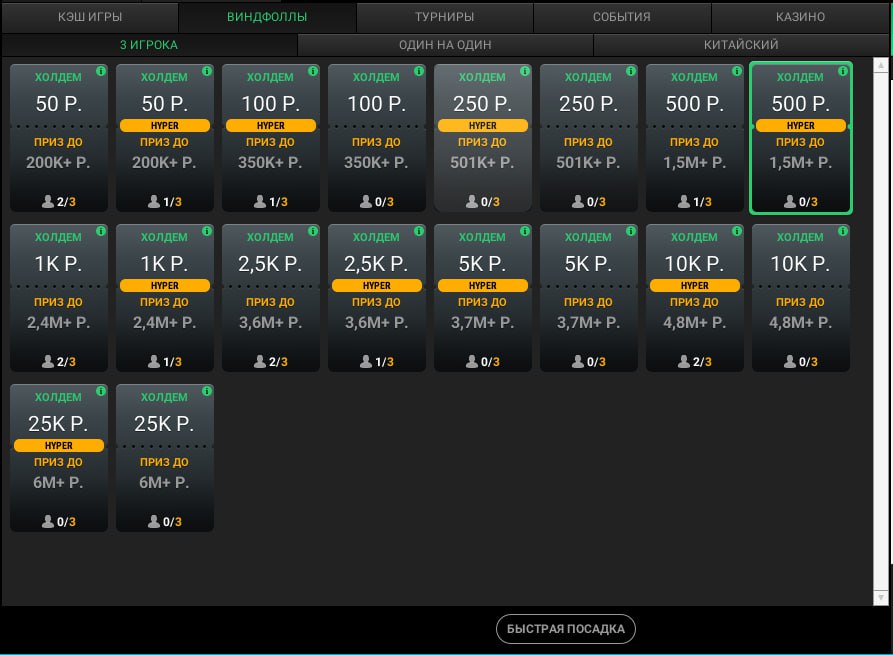Viewport: 893px width, 655px height.
Task: Select 500 Р. non-hyper tournament card
Action: (694, 138)
